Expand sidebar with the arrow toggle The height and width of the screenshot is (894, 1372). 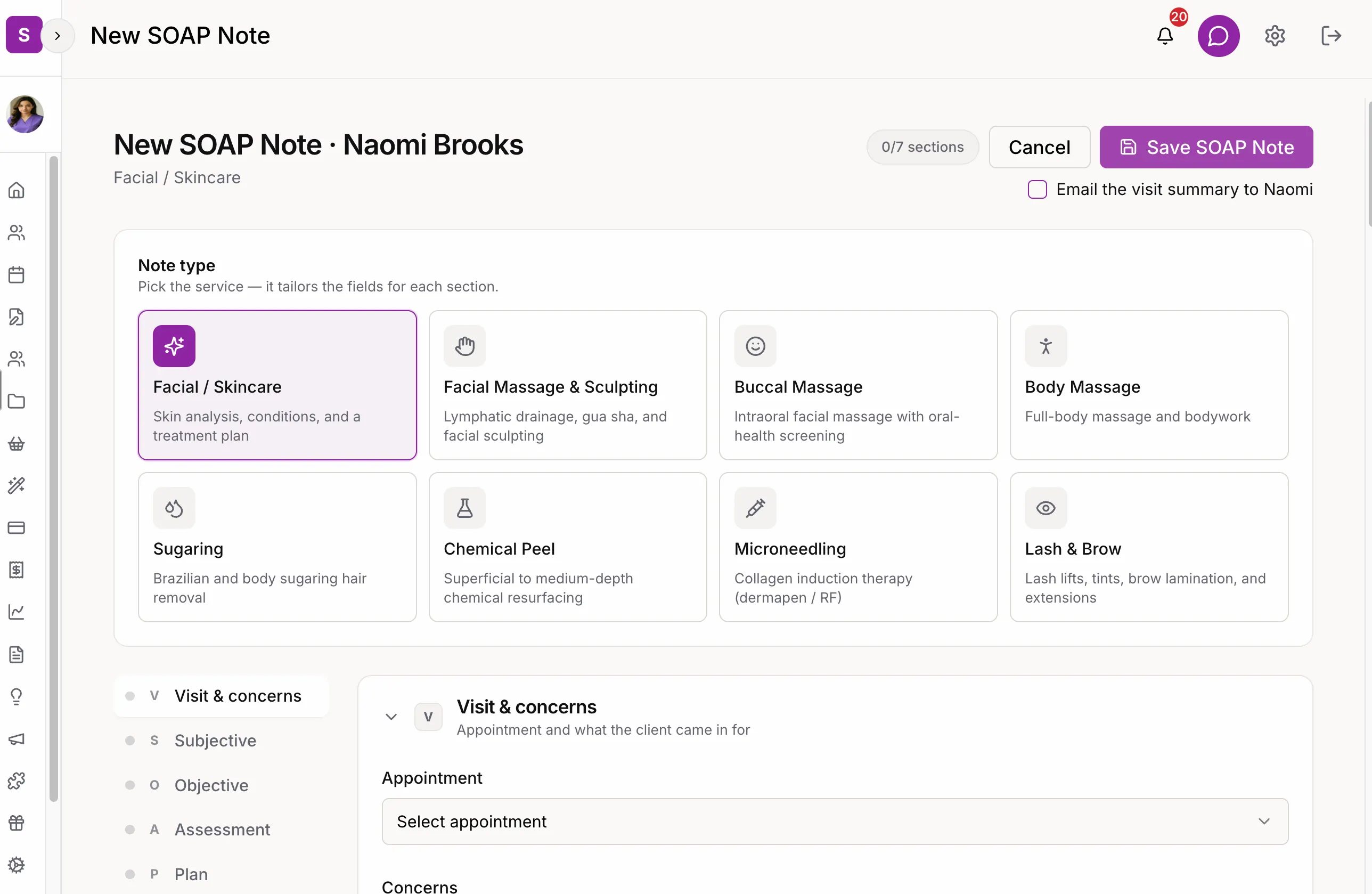[57, 36]
